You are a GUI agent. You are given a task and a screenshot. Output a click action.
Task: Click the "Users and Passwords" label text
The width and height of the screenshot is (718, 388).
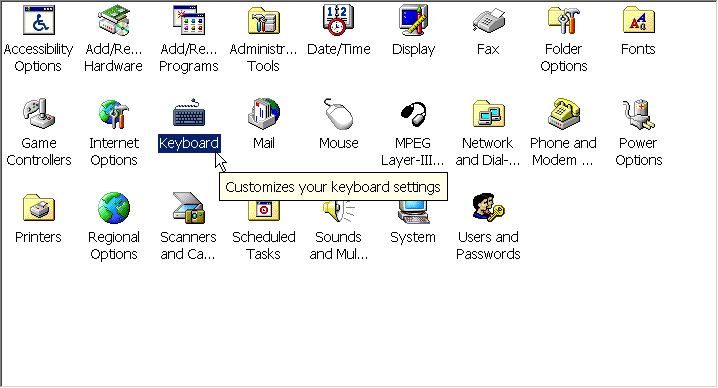(x=488, y=246)
